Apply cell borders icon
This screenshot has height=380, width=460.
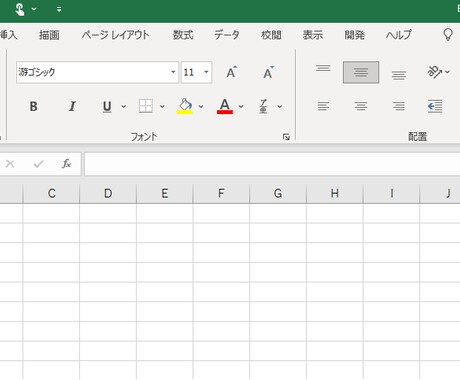(x=146, y=106)
